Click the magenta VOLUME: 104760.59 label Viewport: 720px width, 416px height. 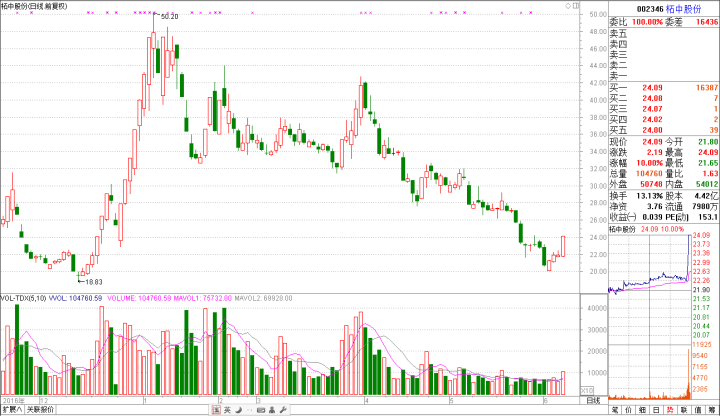pos(139,298)
